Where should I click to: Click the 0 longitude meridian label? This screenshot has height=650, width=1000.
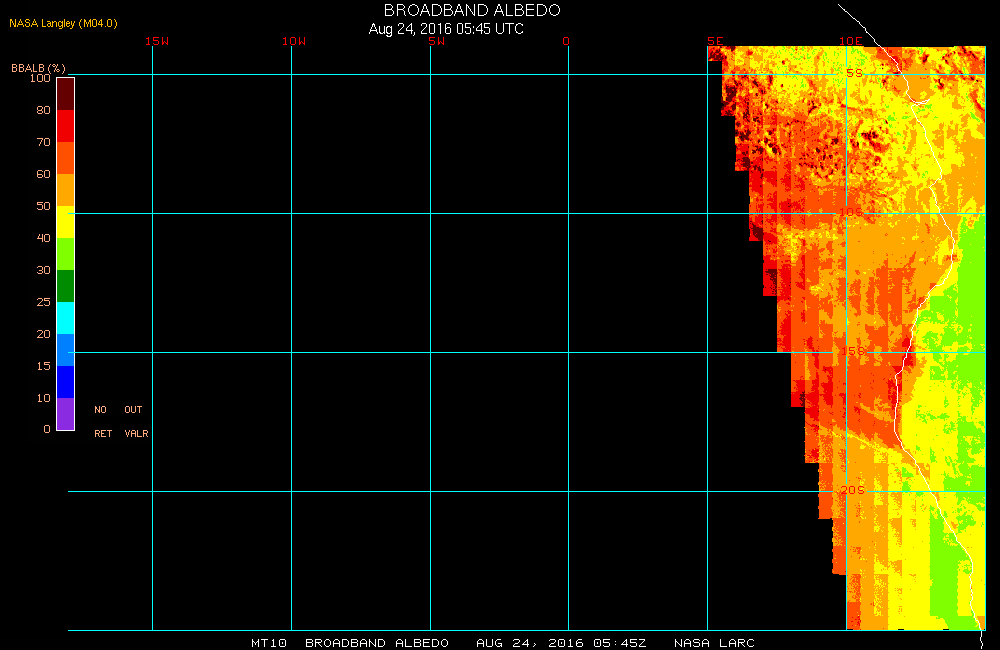tap(566, 41)
